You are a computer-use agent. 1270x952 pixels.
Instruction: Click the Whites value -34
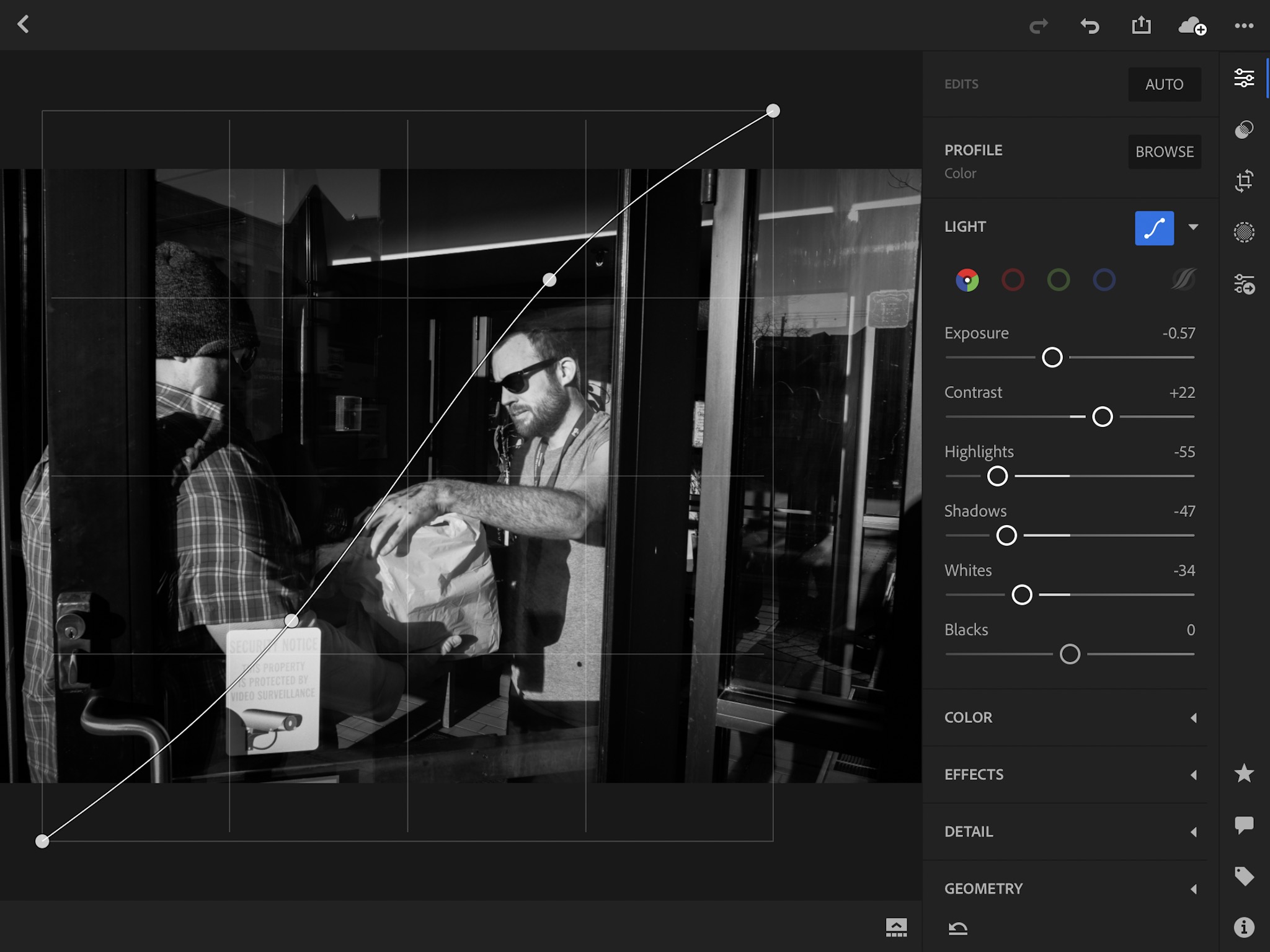coord(1184,571)
